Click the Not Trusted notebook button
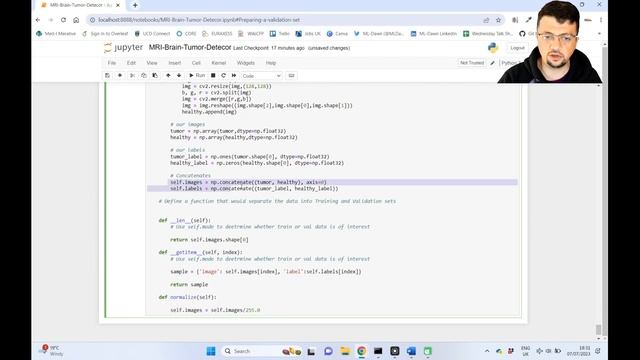640x360 pixels. pos(472,63)
